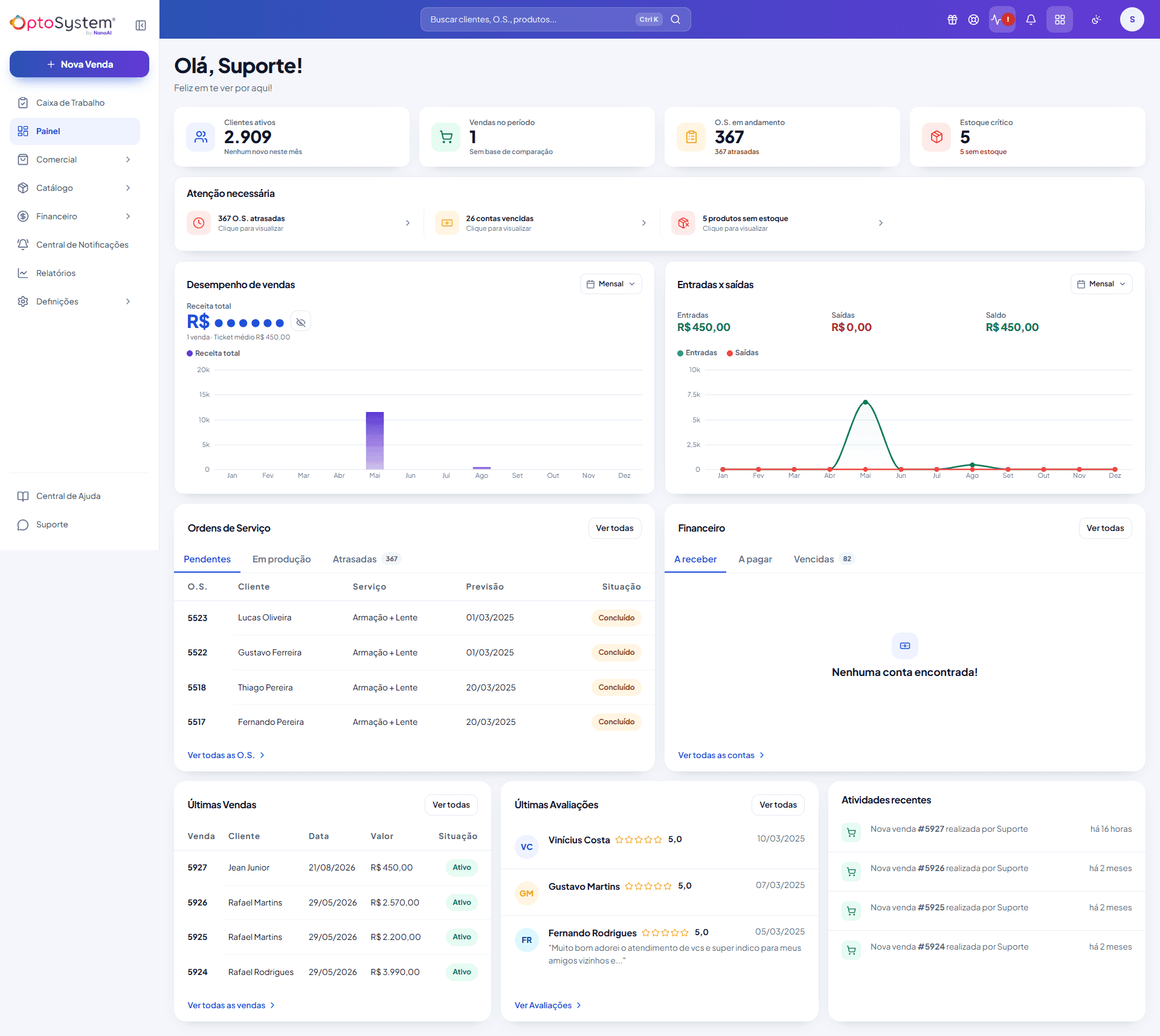Open Mensal dropdown in Entradas x saídas
Viewport: 1160px width, 1036px height.
1101,284
